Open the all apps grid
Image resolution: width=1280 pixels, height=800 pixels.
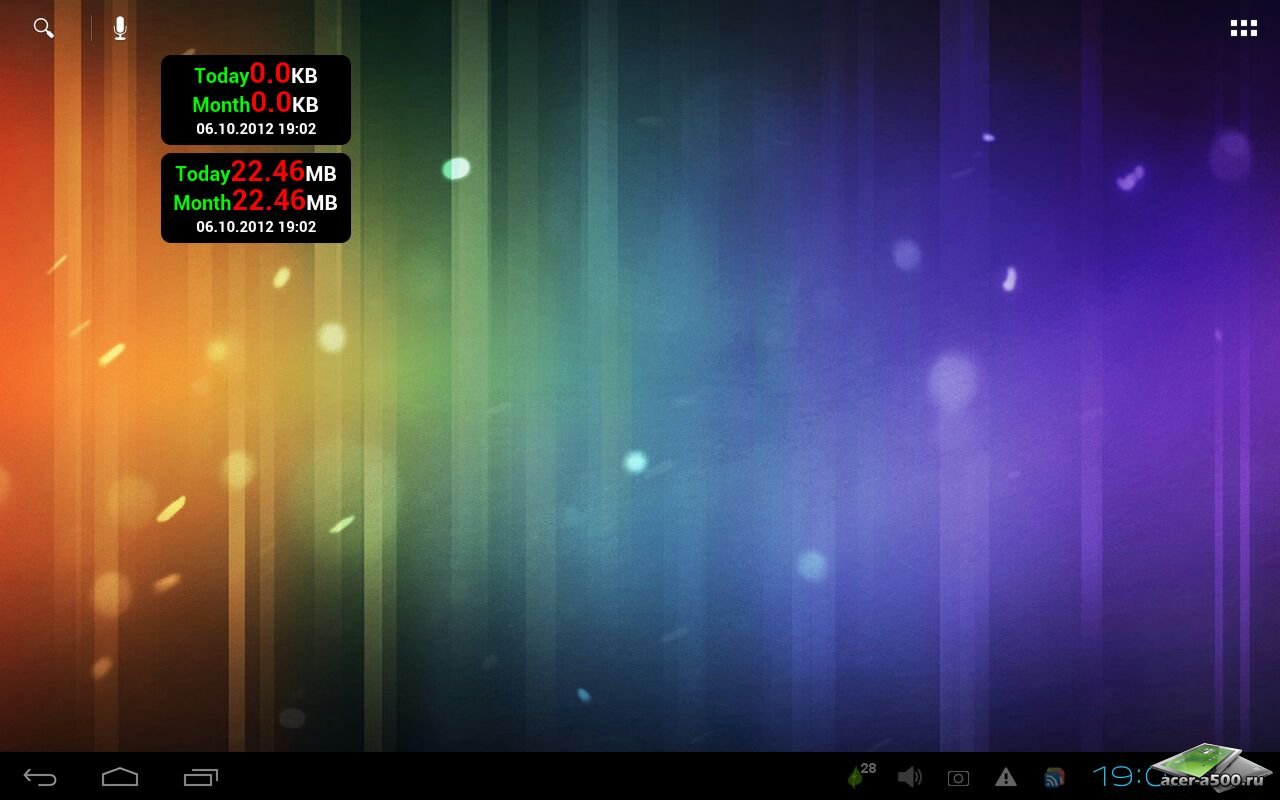1243,28
